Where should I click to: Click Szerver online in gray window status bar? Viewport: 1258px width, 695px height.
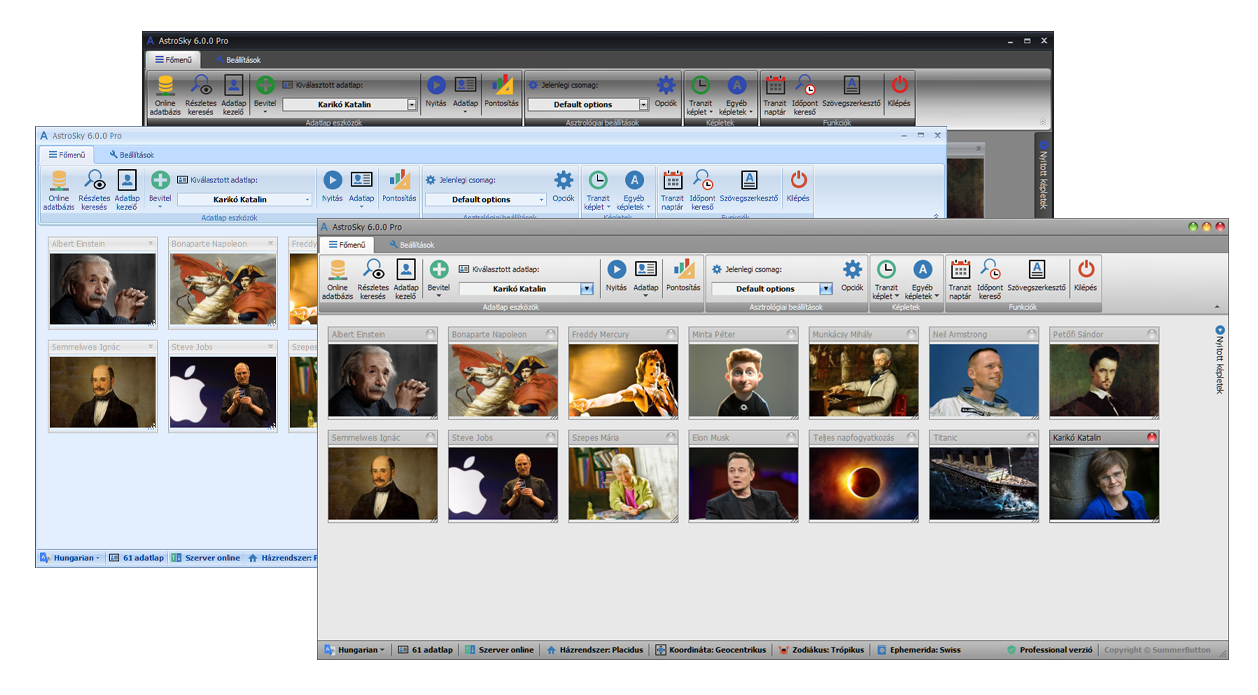[500, 650]
